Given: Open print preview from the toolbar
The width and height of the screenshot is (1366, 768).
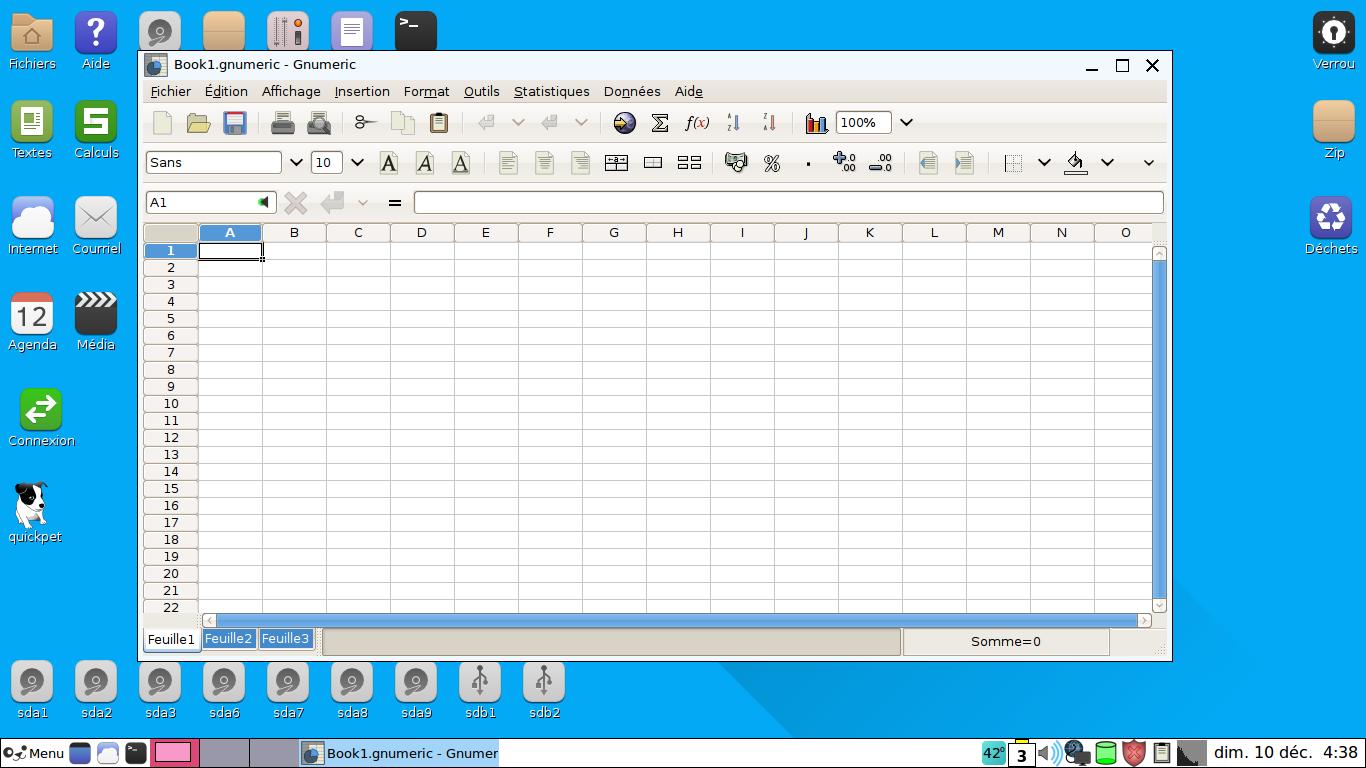Looking at the screenshot, I should (x=319, y=123).
